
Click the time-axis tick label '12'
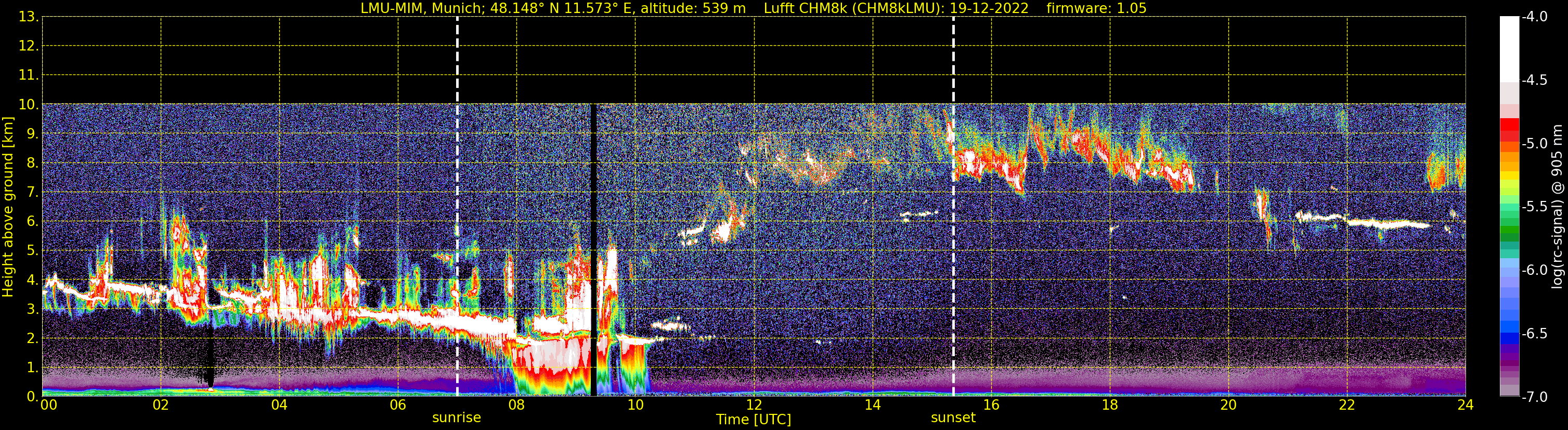754,405
